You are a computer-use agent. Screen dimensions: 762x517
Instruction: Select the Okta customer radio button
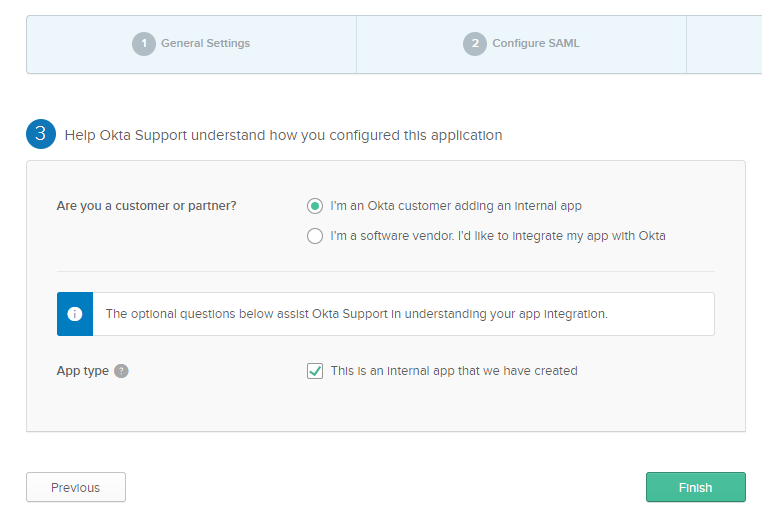point(315,206)
